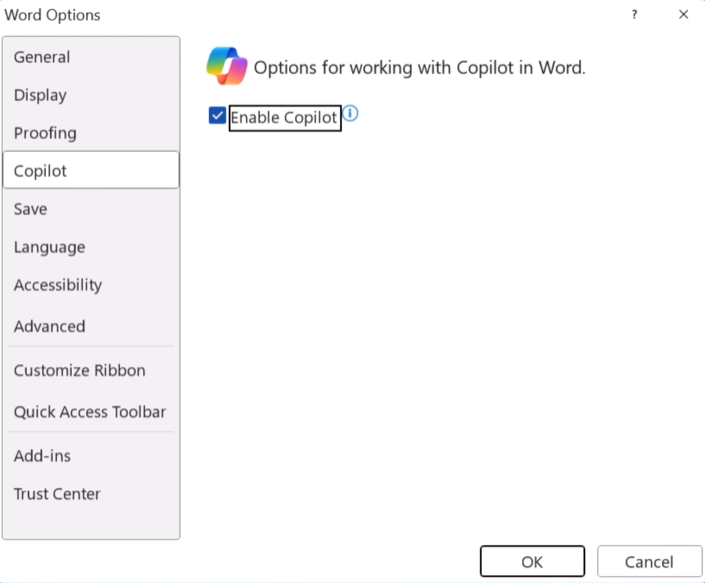This screenshot has height=583, width=705.
Task: Show the Accessibility options
Action: point(58,285)
